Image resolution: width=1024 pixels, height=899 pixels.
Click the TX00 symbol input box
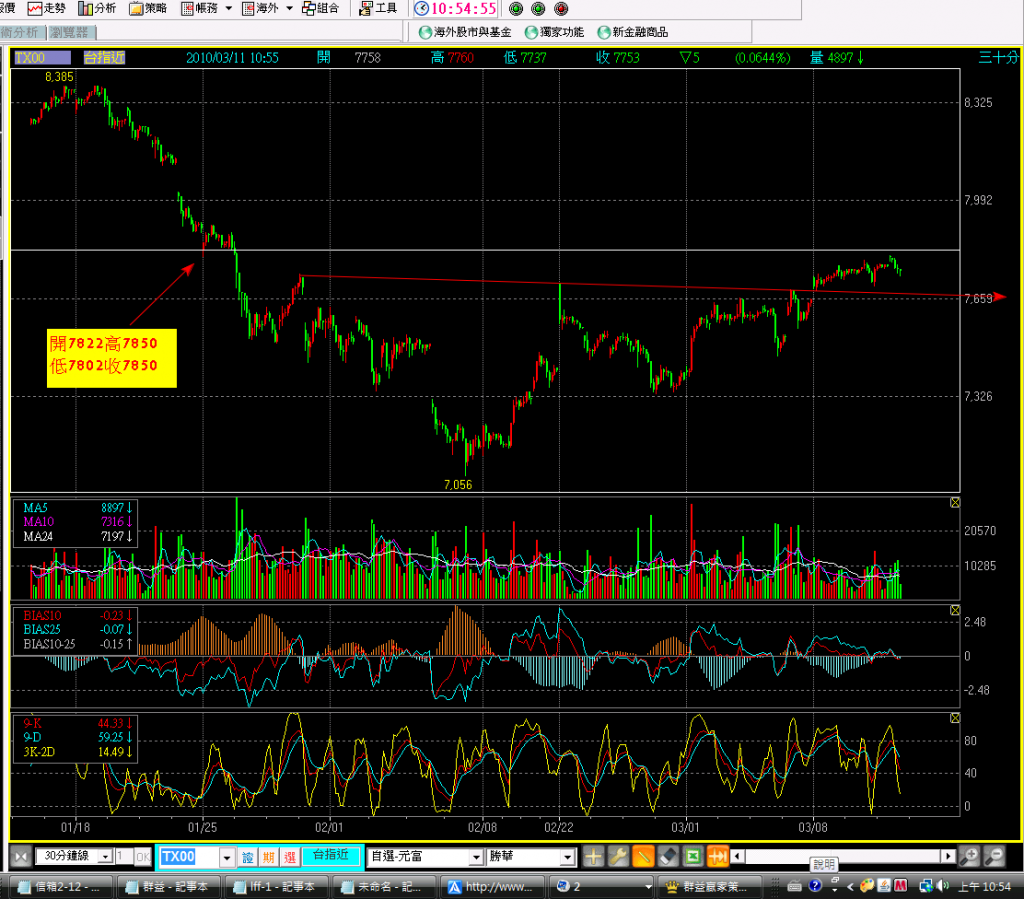[189, 857]
